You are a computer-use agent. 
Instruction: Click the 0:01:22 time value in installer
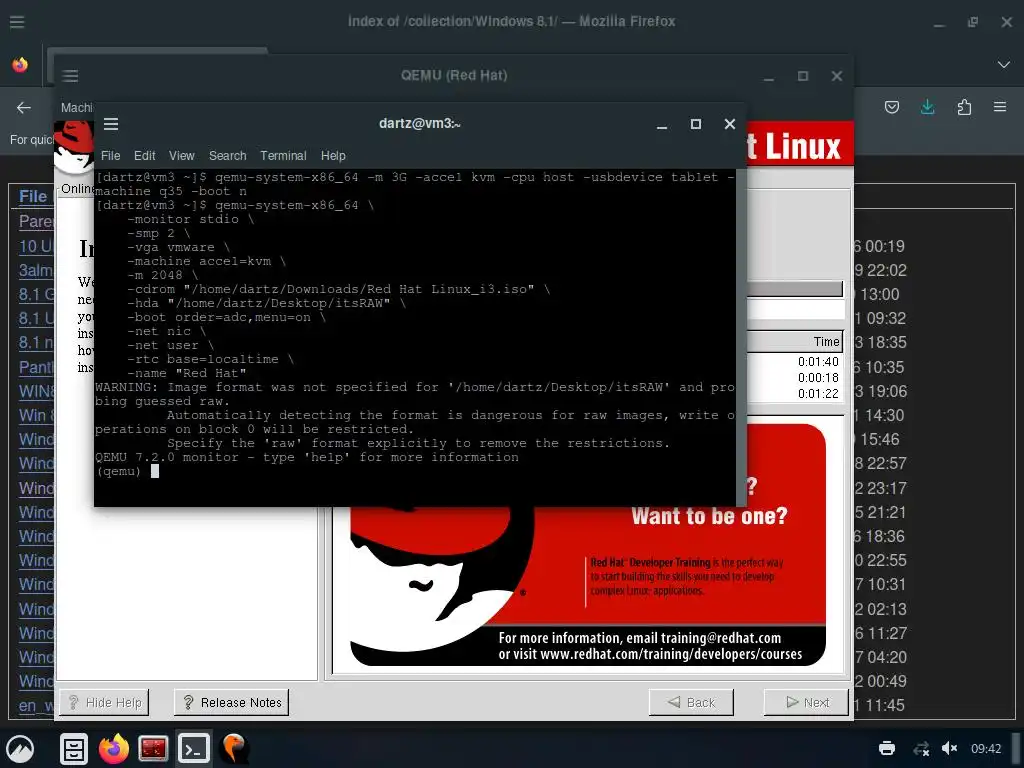point(818,393)
